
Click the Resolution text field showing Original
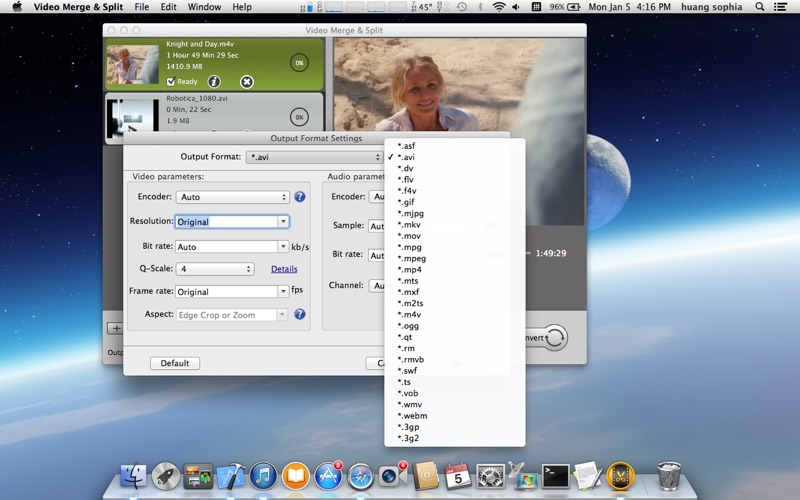[227, 221]
